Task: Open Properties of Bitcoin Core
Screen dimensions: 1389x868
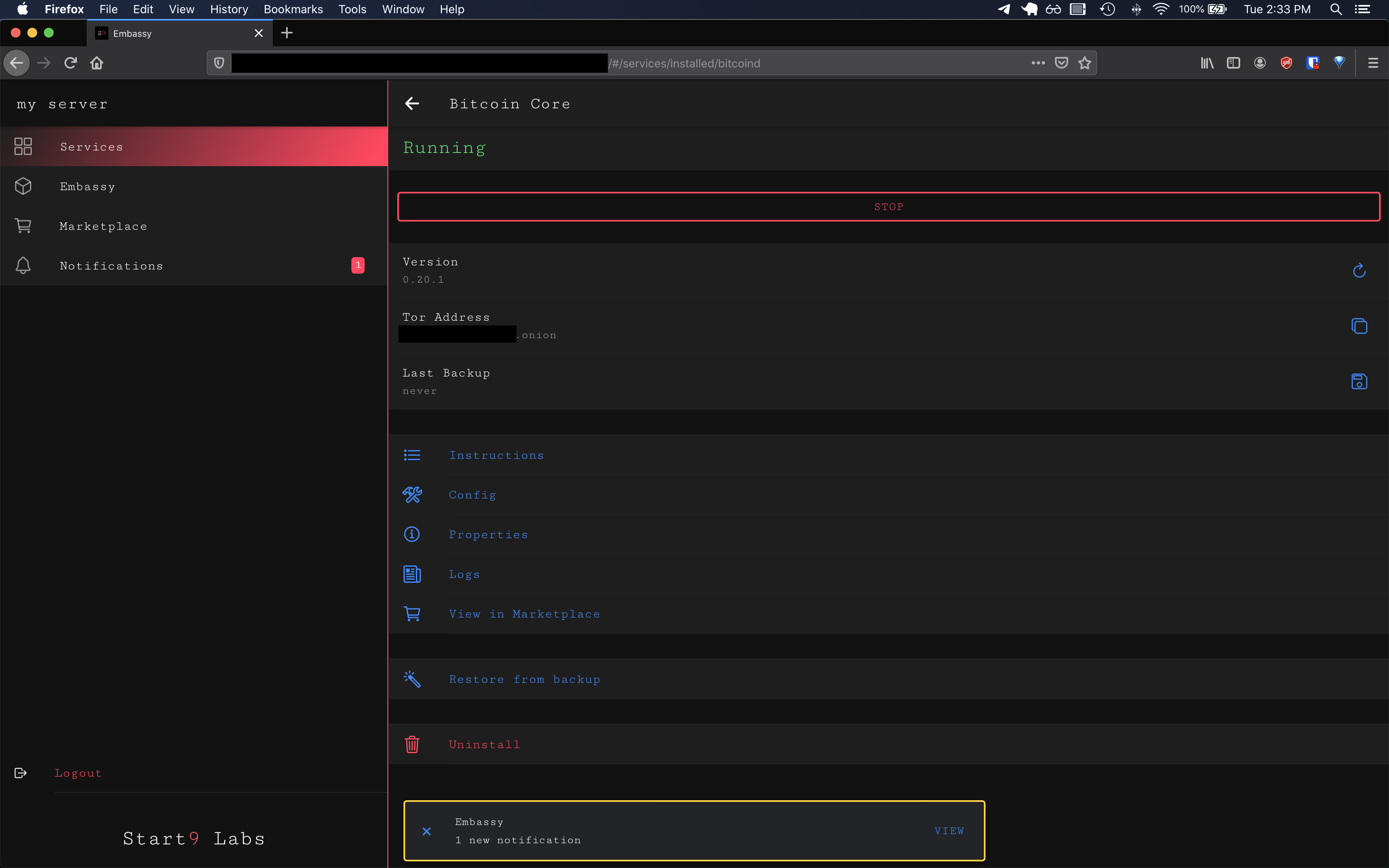Action: [488, 534]
